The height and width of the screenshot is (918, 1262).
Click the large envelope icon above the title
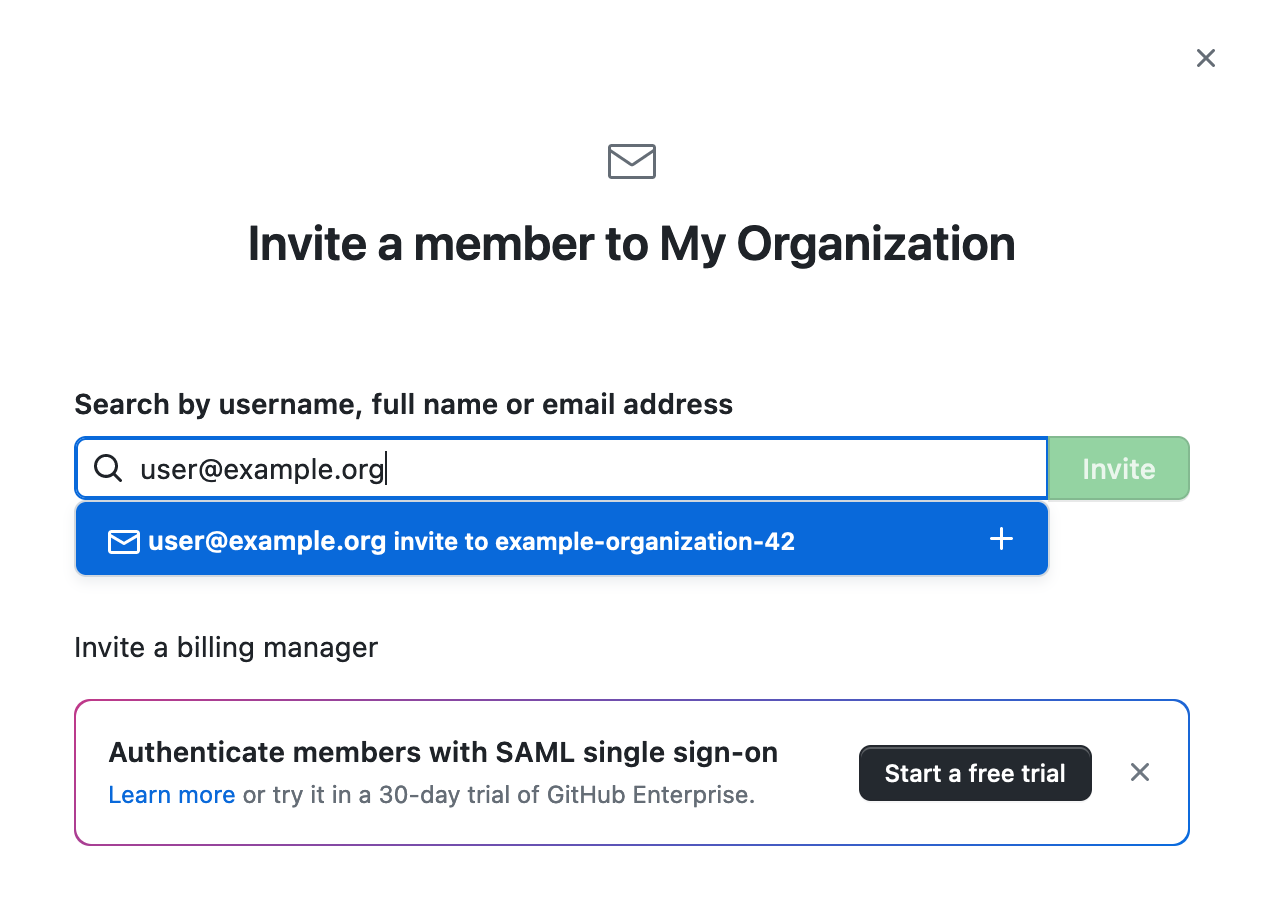point(632,161)
